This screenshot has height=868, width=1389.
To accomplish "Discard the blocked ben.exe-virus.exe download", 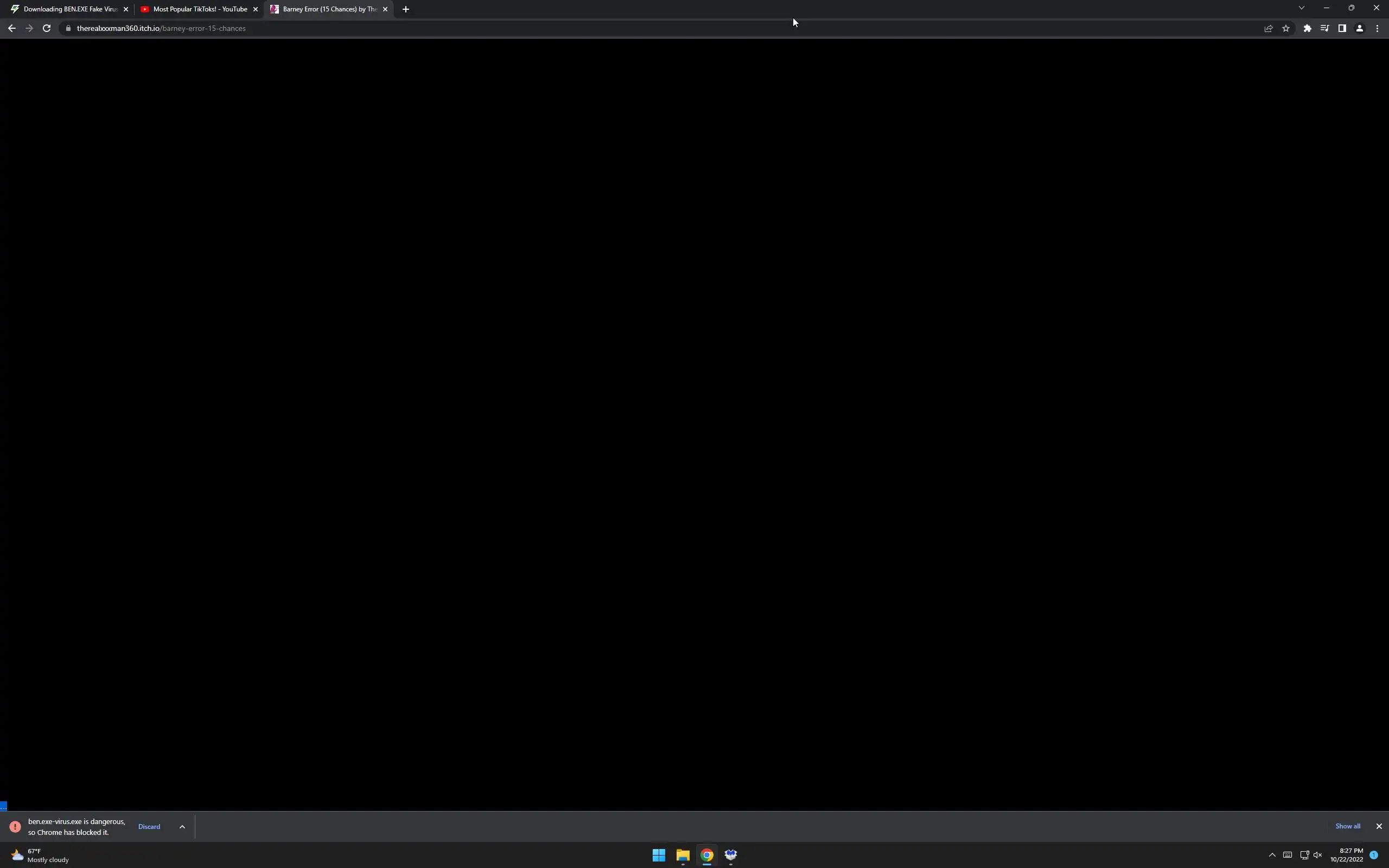I will coord(149,827).
